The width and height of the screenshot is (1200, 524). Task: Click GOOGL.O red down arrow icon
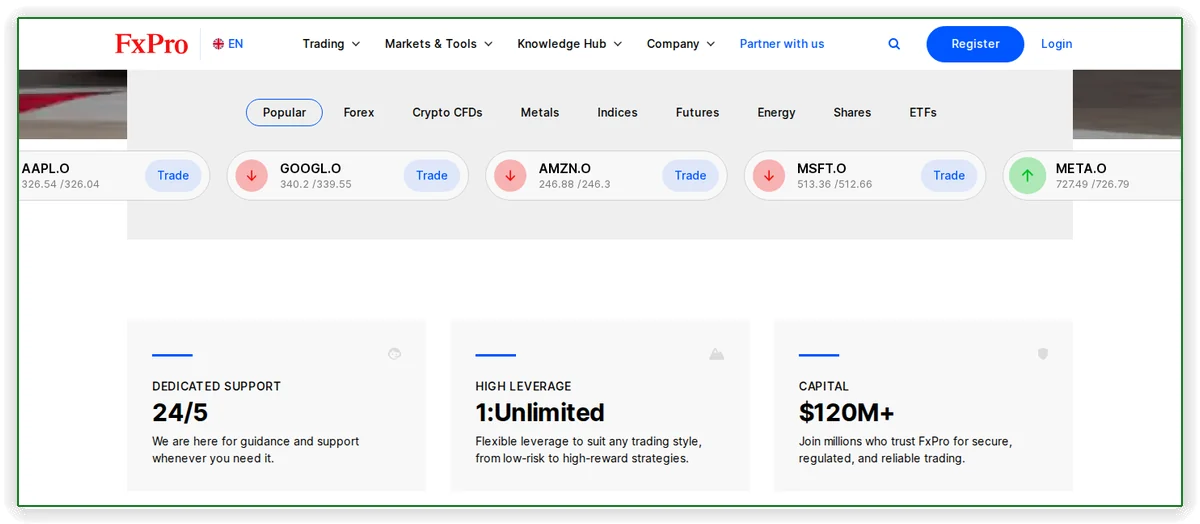(x=251, y=176)
